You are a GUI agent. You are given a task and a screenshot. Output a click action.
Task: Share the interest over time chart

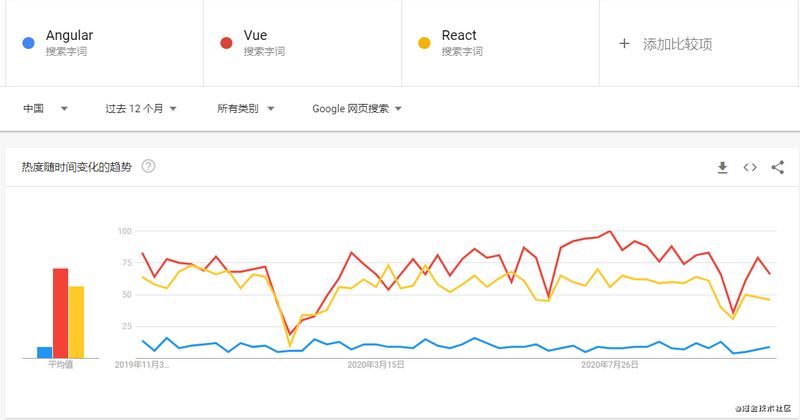click(x=778, y=167)
